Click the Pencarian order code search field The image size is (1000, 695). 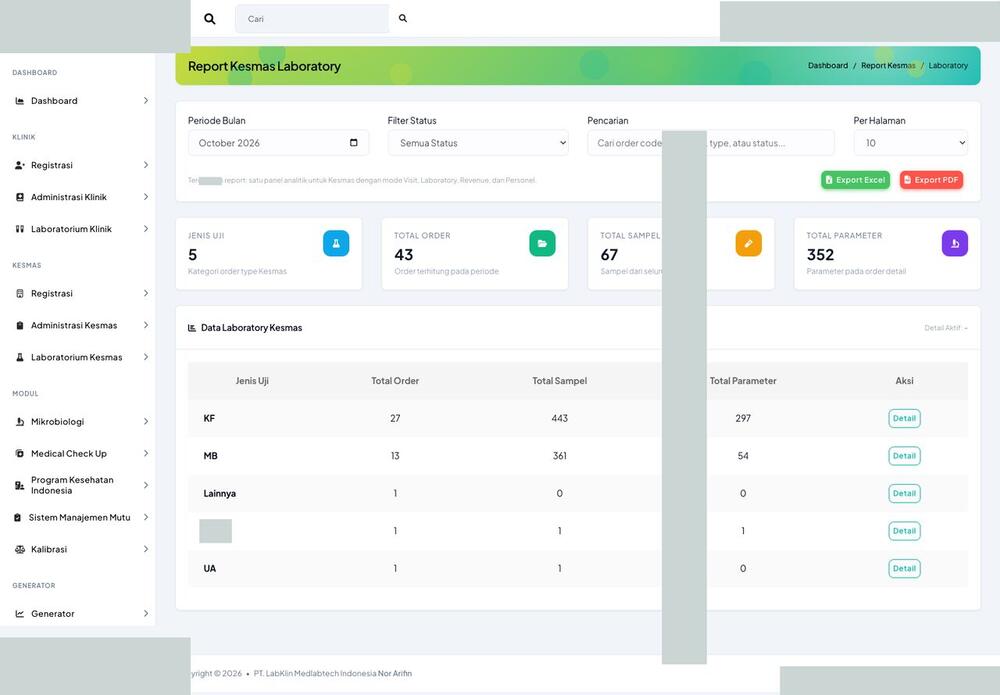[x=710, y=143]
